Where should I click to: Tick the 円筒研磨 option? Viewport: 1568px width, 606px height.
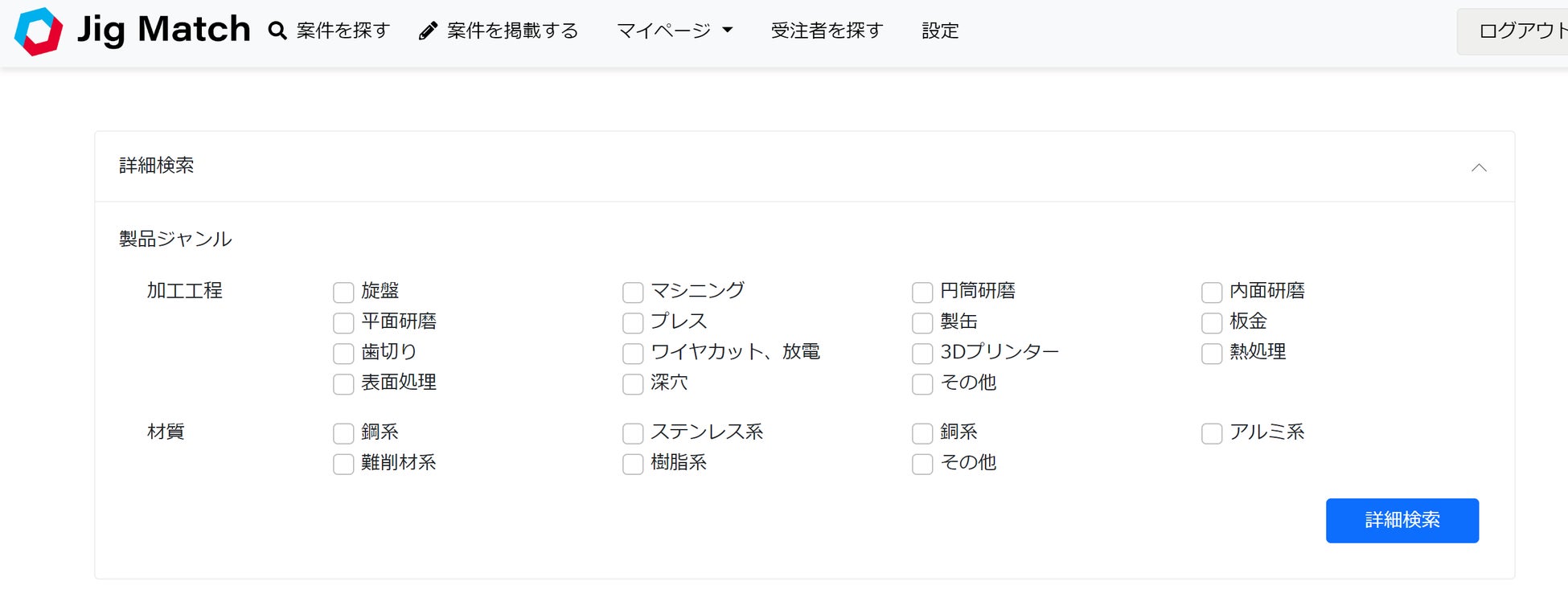pyautogui.click(x=922, y=292)
